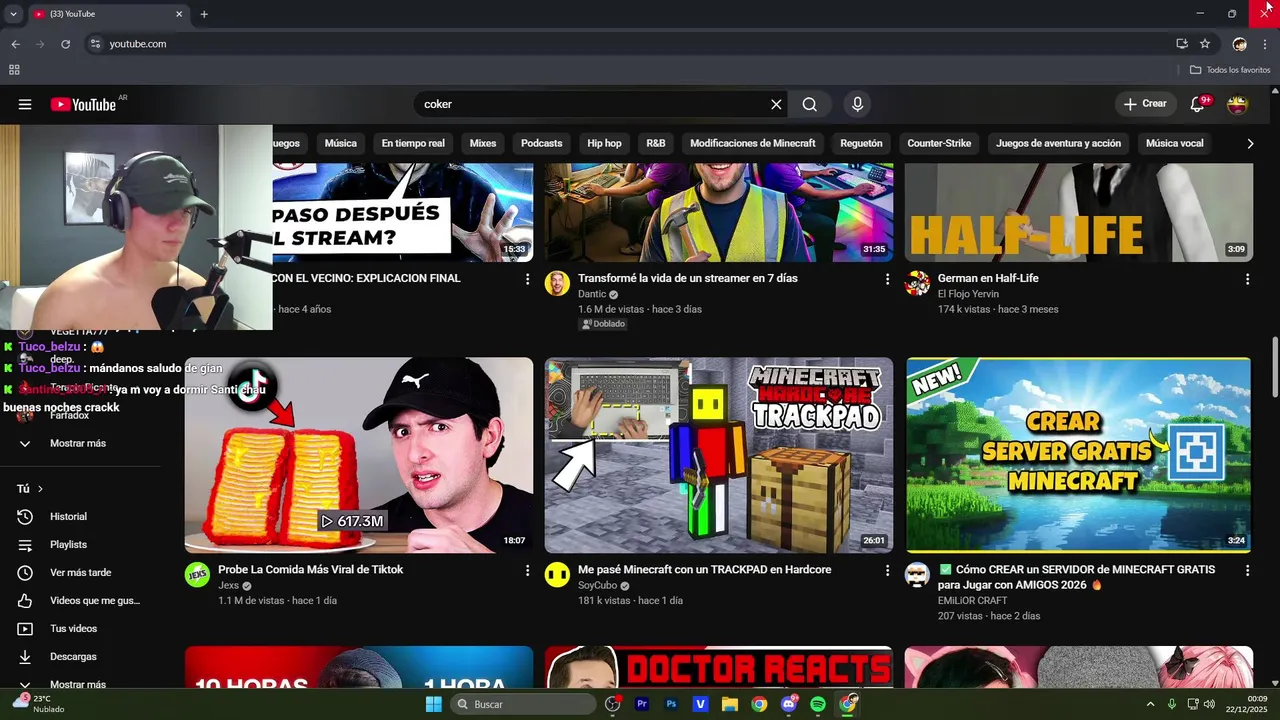The image size is (1280, 720).
Task: Go back in Chrome
Action: click(15, 44)
